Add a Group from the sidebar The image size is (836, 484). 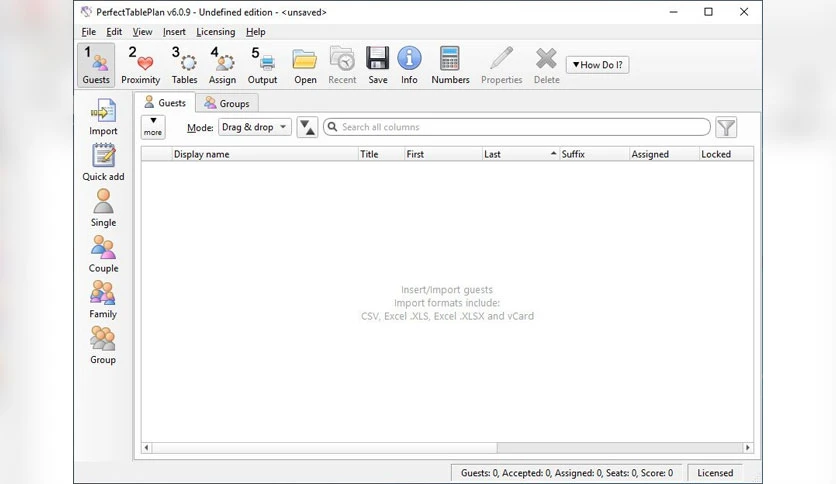point(103,346)
